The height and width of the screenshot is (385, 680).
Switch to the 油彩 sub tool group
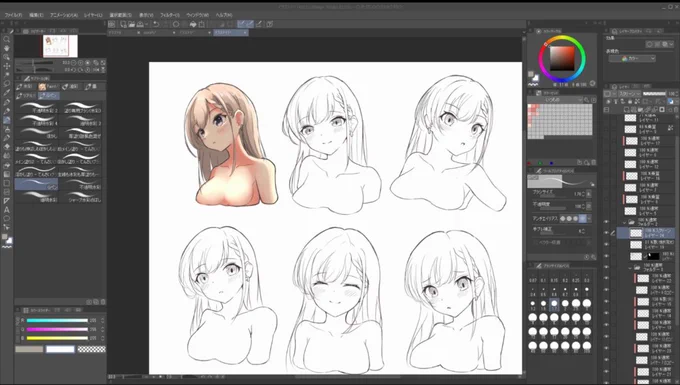coord(70,87)
